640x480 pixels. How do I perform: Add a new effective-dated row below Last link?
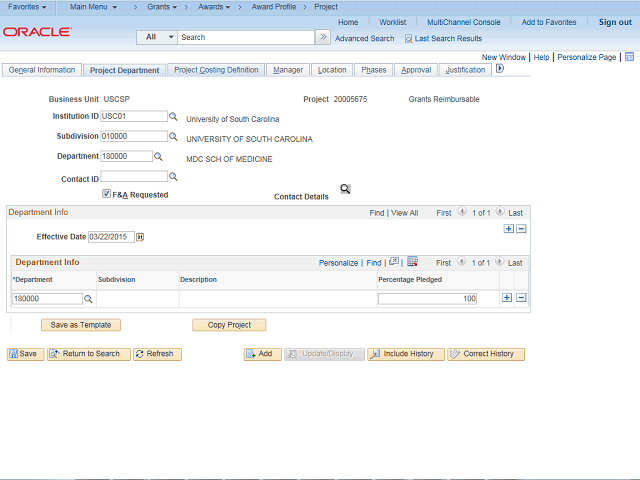pyautogui.click(x=509, y=229)
